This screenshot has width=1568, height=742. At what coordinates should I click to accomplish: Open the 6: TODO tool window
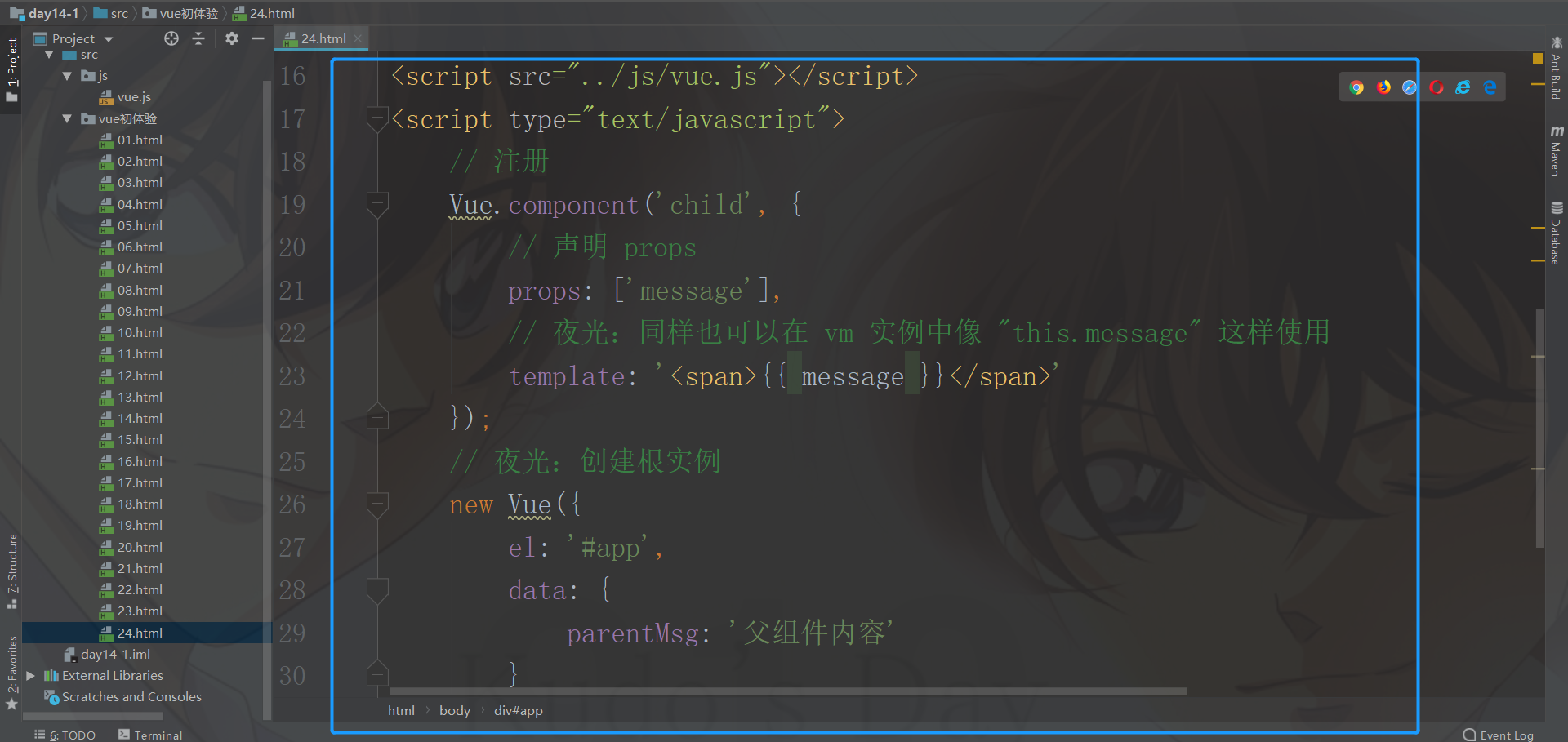click(65, 735)
